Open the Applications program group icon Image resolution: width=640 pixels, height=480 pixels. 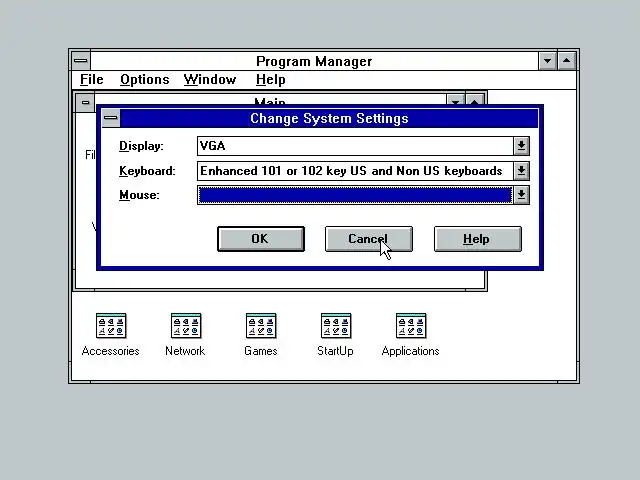tap(411, 326)
